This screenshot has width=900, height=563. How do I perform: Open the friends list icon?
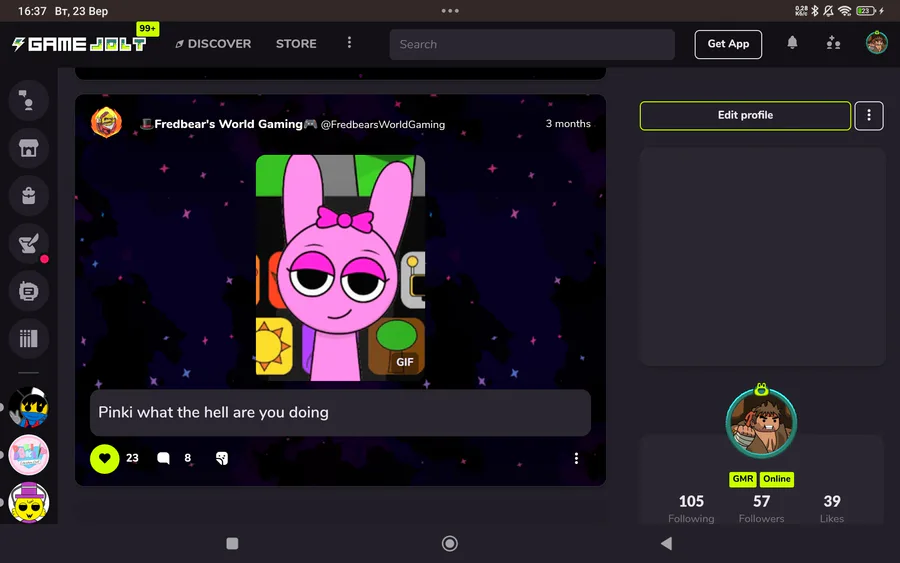pos(833,43)
